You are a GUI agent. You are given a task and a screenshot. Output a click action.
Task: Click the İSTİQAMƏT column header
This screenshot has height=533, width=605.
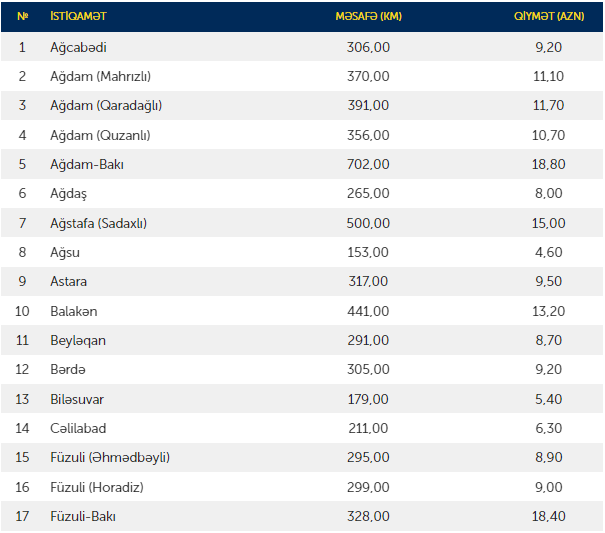pos(78,17)
